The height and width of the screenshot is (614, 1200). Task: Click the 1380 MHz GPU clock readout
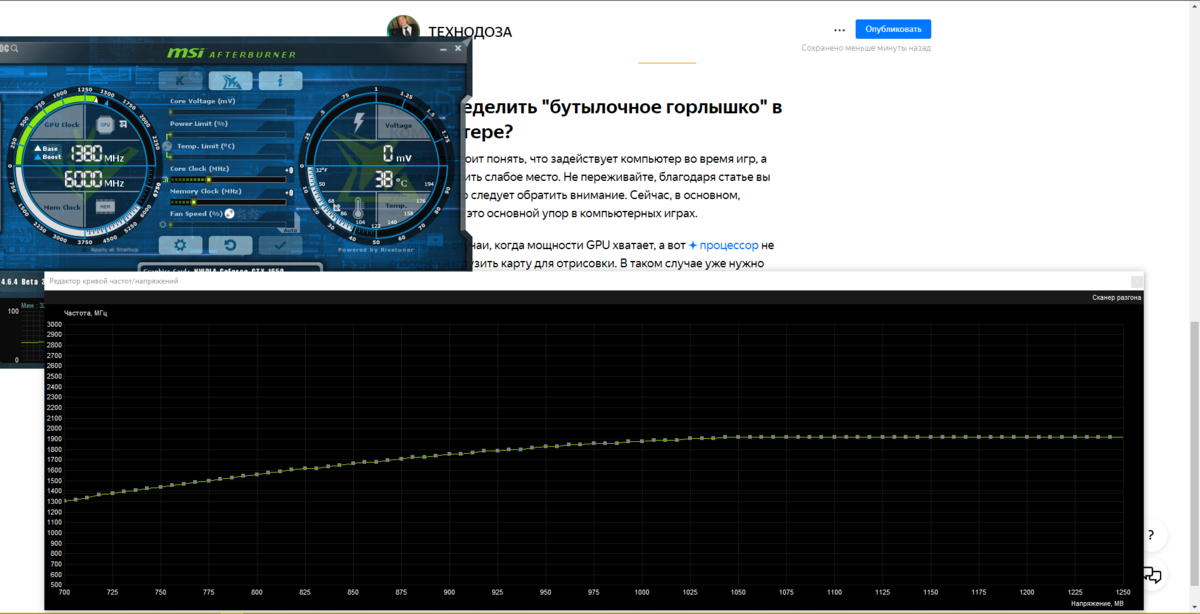[x=95, y=154]
